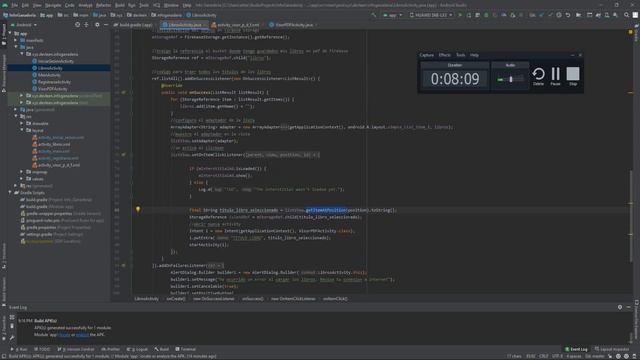Open the Help menu in Android Studio
640x360 pixels.
(187, 5)
